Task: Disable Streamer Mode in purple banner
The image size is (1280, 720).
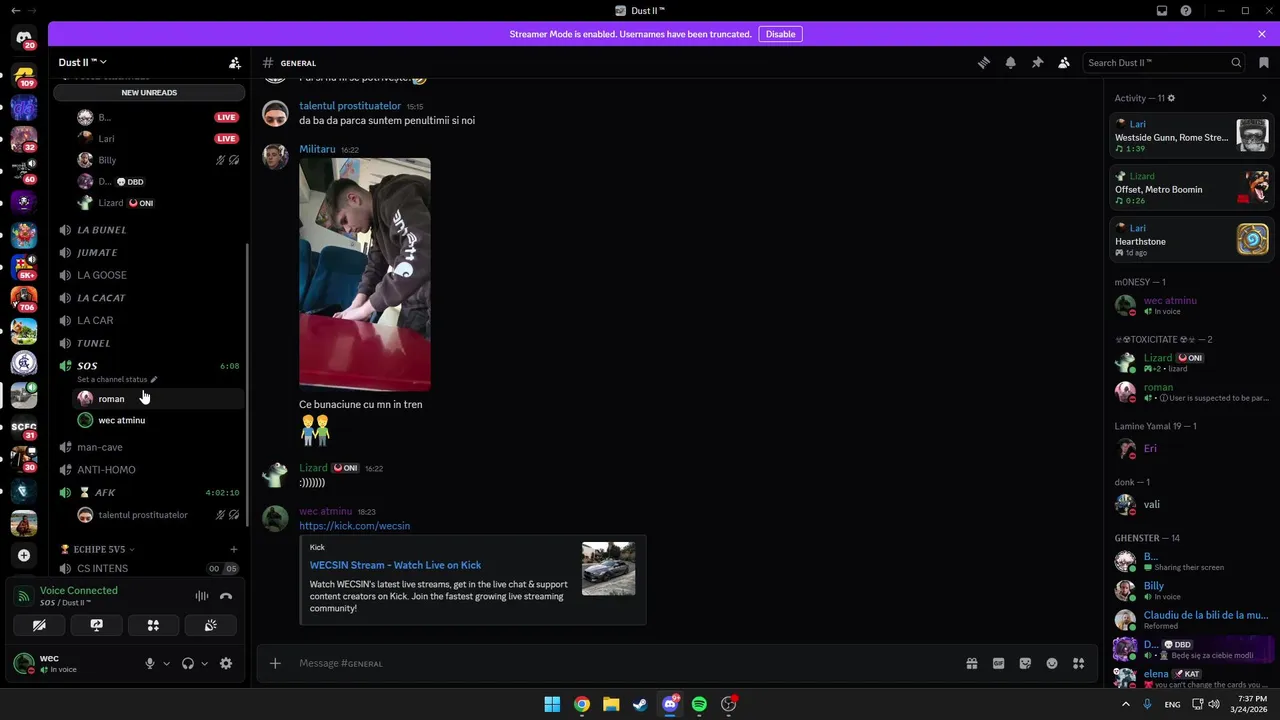Action: pyautogui.click(x=780, y=34)
